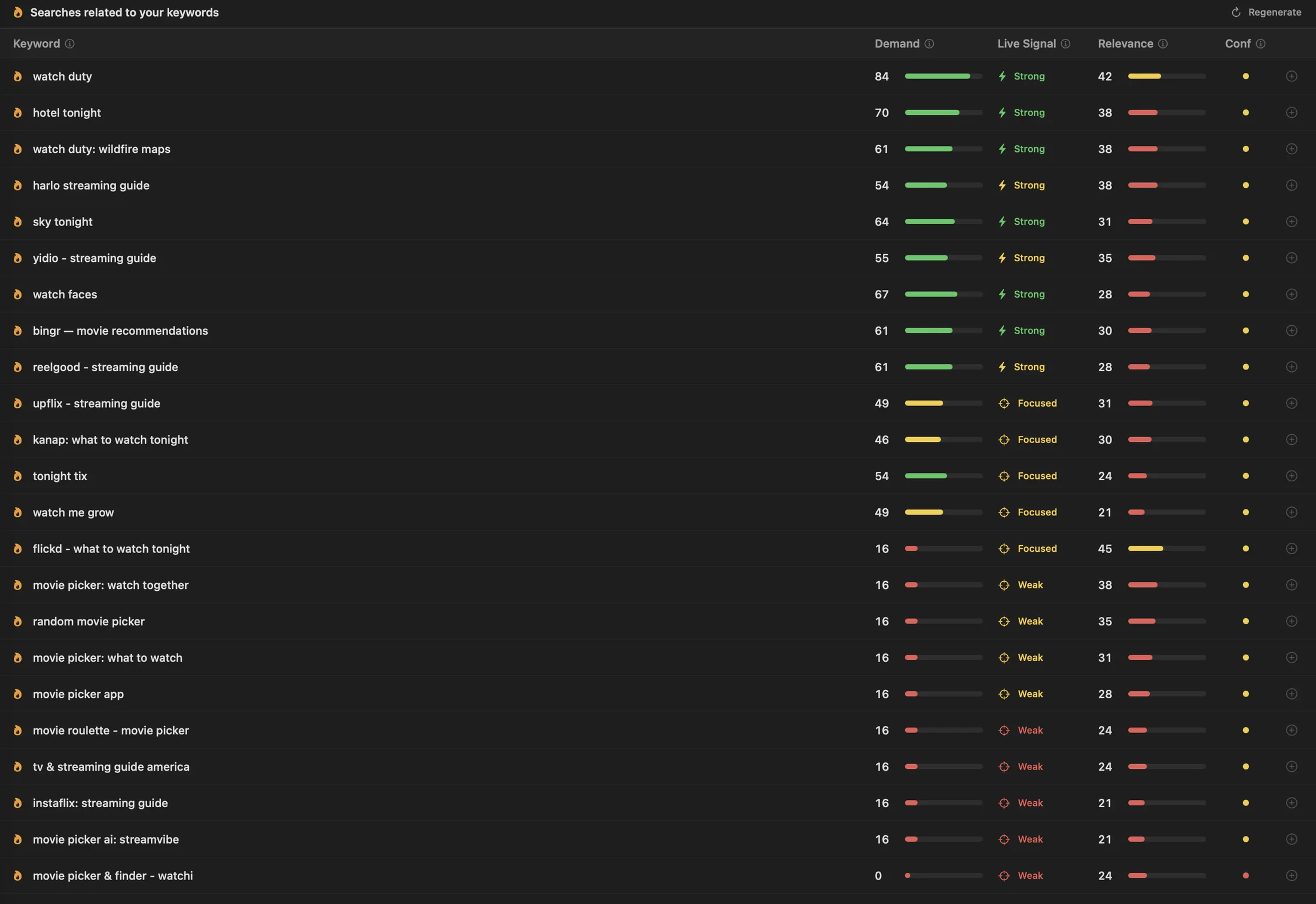Sort by the Live Signal column header
Screen dimensions: 1316x904
point(1026,44)
